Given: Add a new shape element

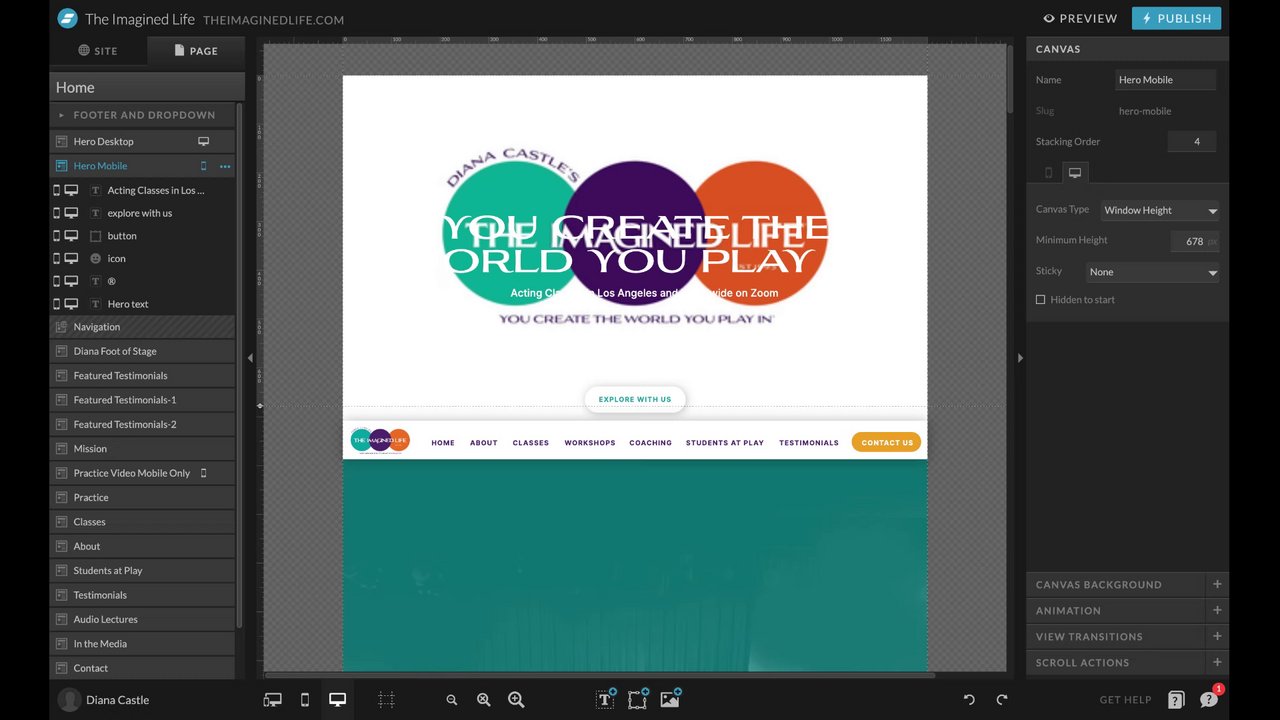Looking at the screenshot, I should [x=638, y=699].
